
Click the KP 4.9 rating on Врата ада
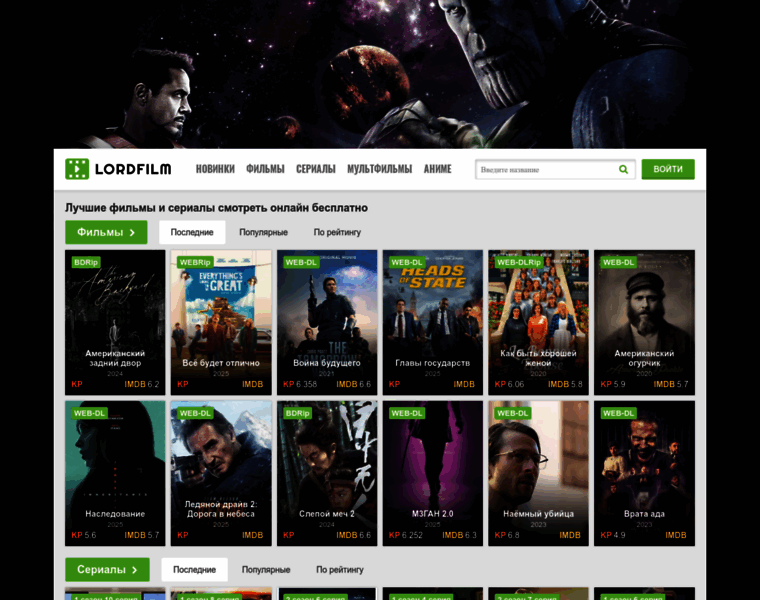[613, 535]
